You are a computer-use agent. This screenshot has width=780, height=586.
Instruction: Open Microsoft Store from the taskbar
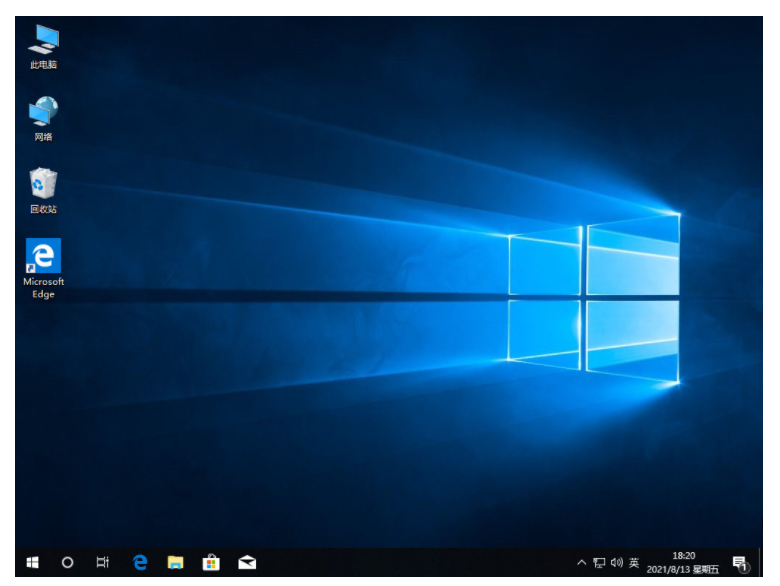click(x=211, y=562)
